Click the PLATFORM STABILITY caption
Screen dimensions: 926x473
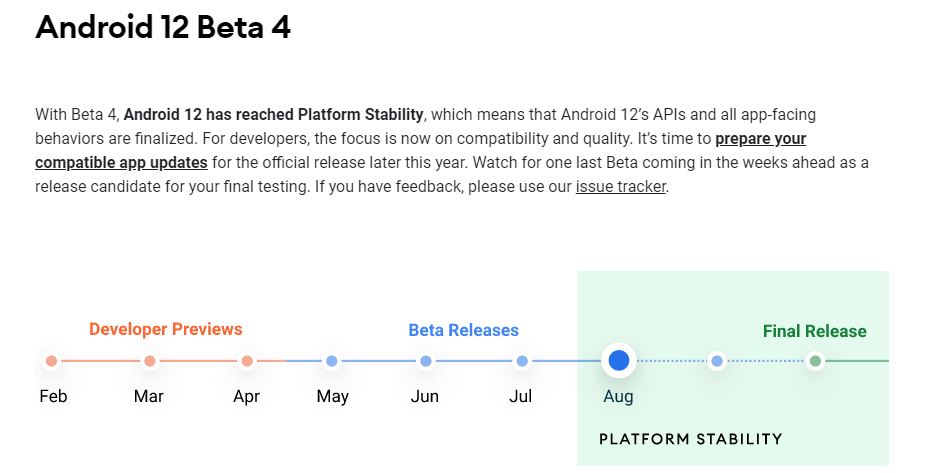(691, 439)
